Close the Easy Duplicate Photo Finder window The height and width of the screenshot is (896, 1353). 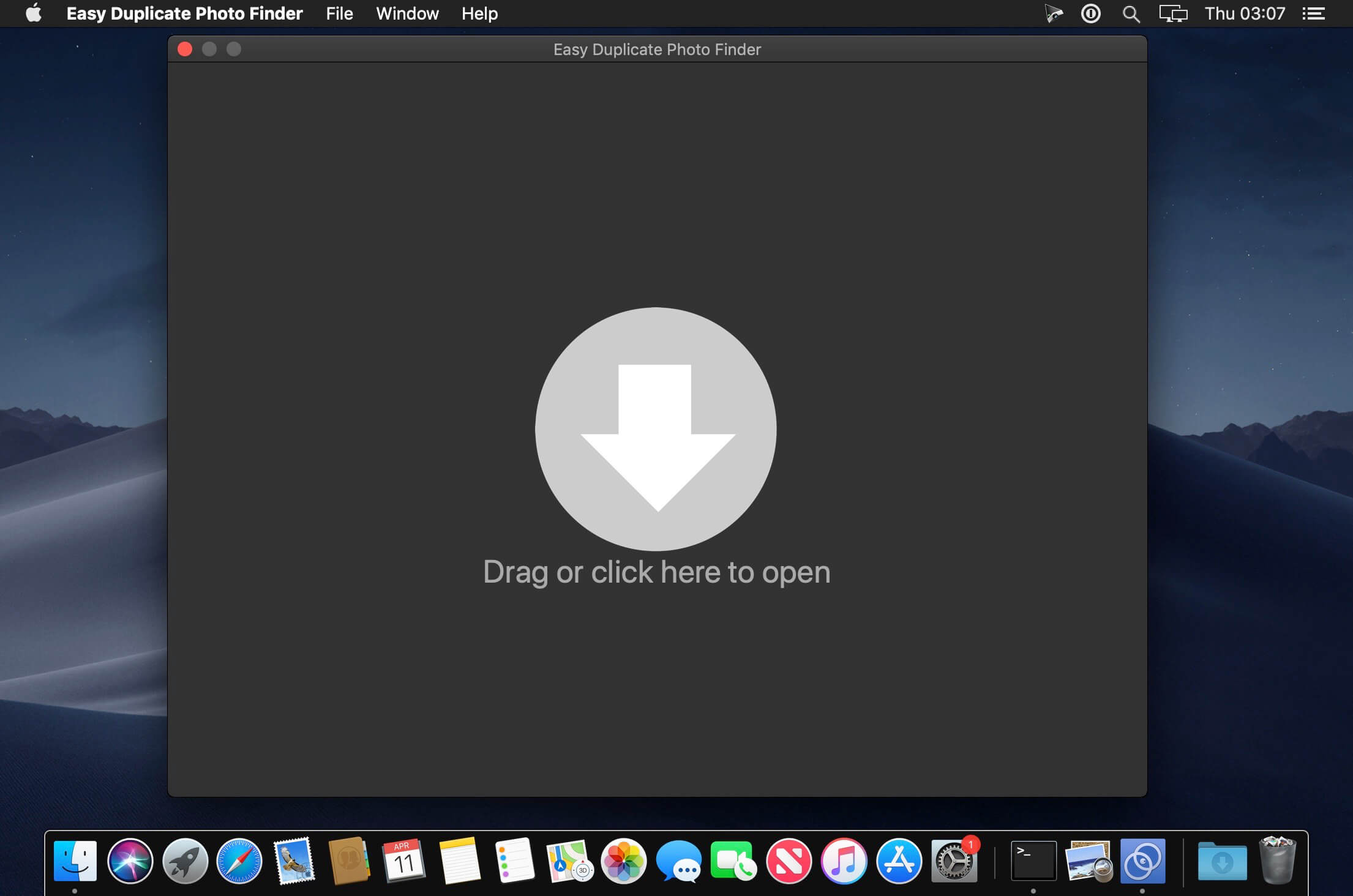point(185,49)
